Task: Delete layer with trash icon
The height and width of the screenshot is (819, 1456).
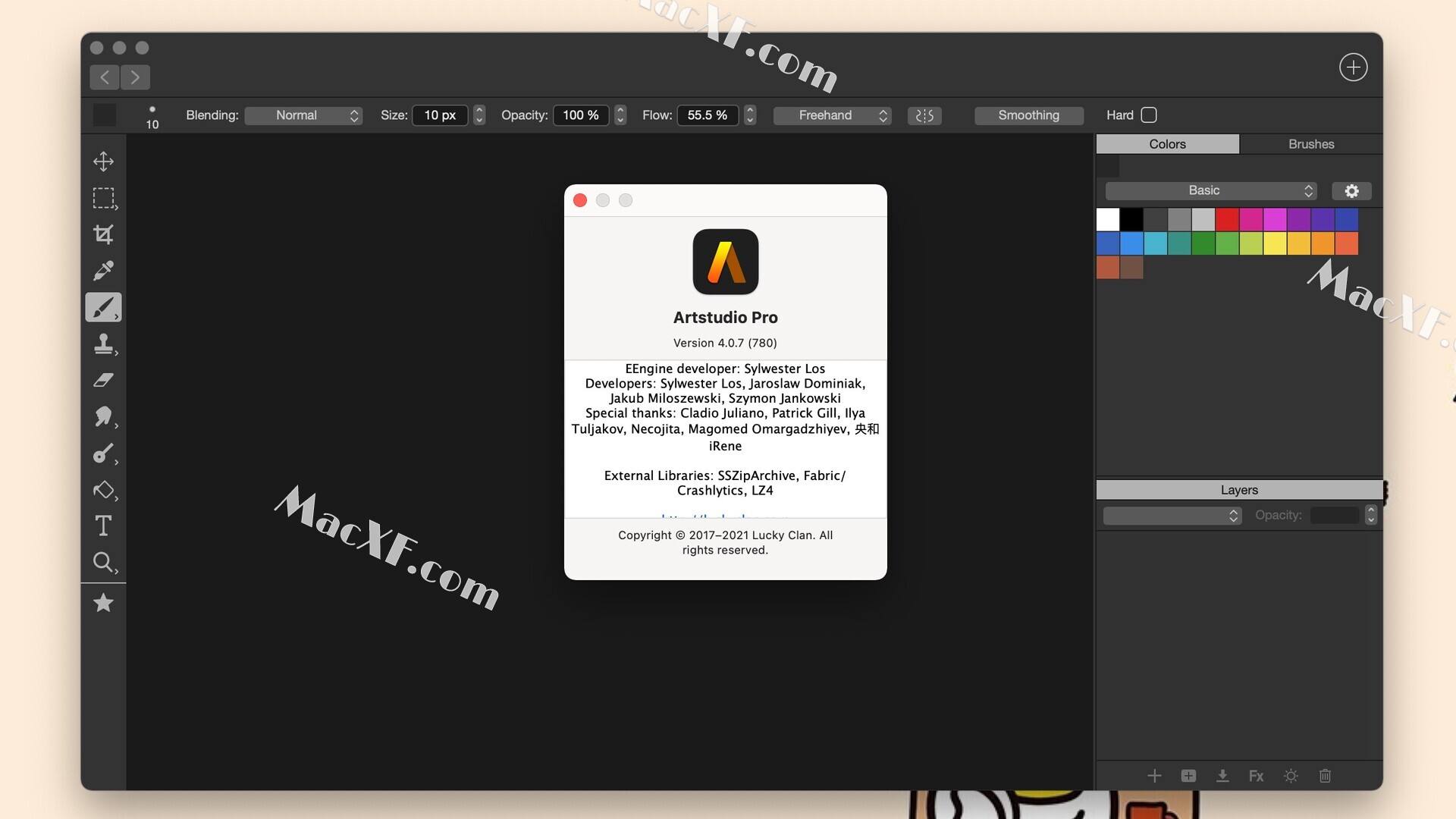Action: tap(1325, 776)
